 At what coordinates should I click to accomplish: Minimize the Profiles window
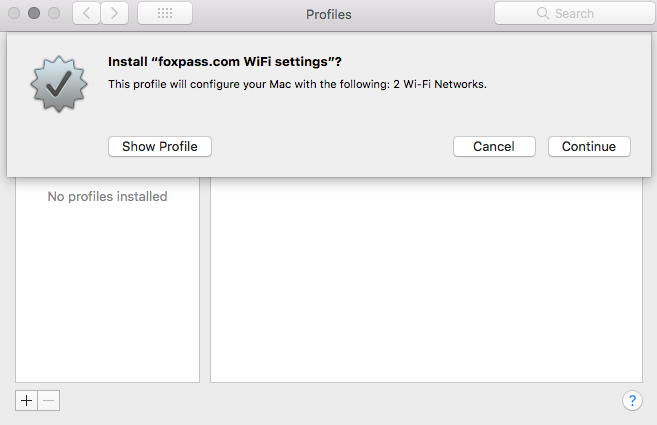pos(34,13)
